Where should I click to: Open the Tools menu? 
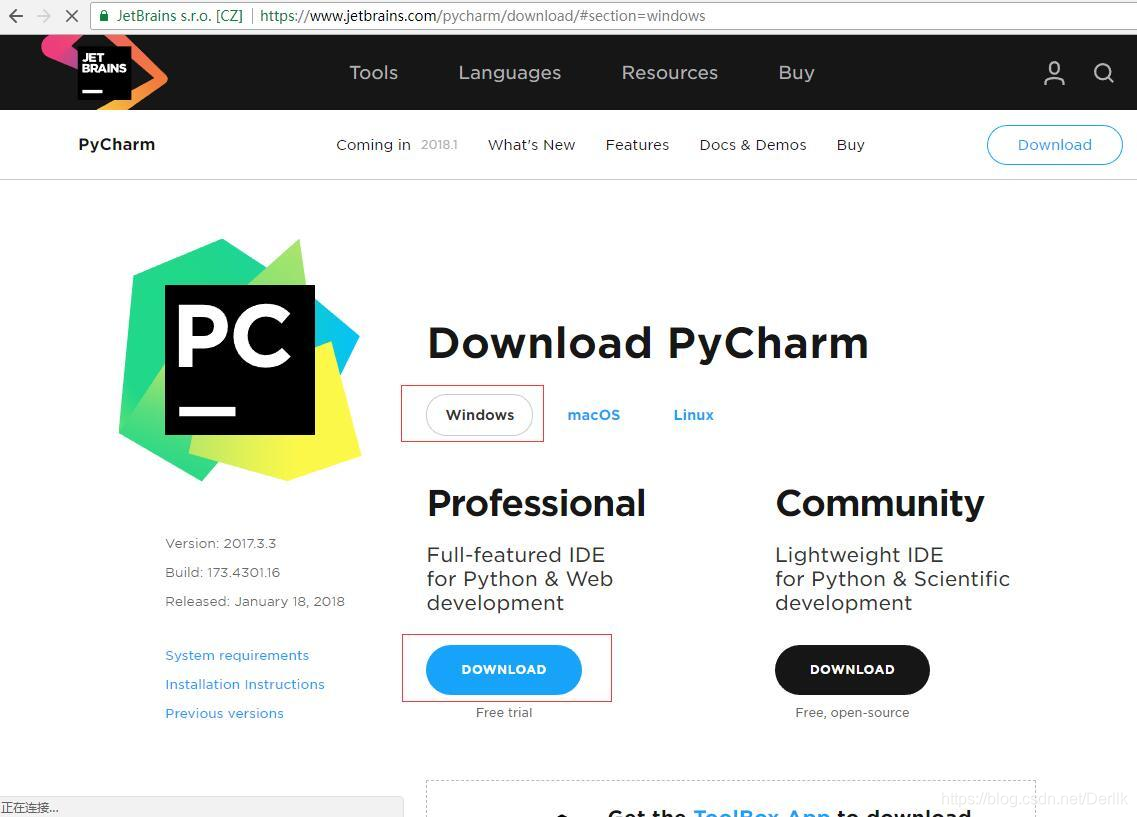click(x=373, y=72)
